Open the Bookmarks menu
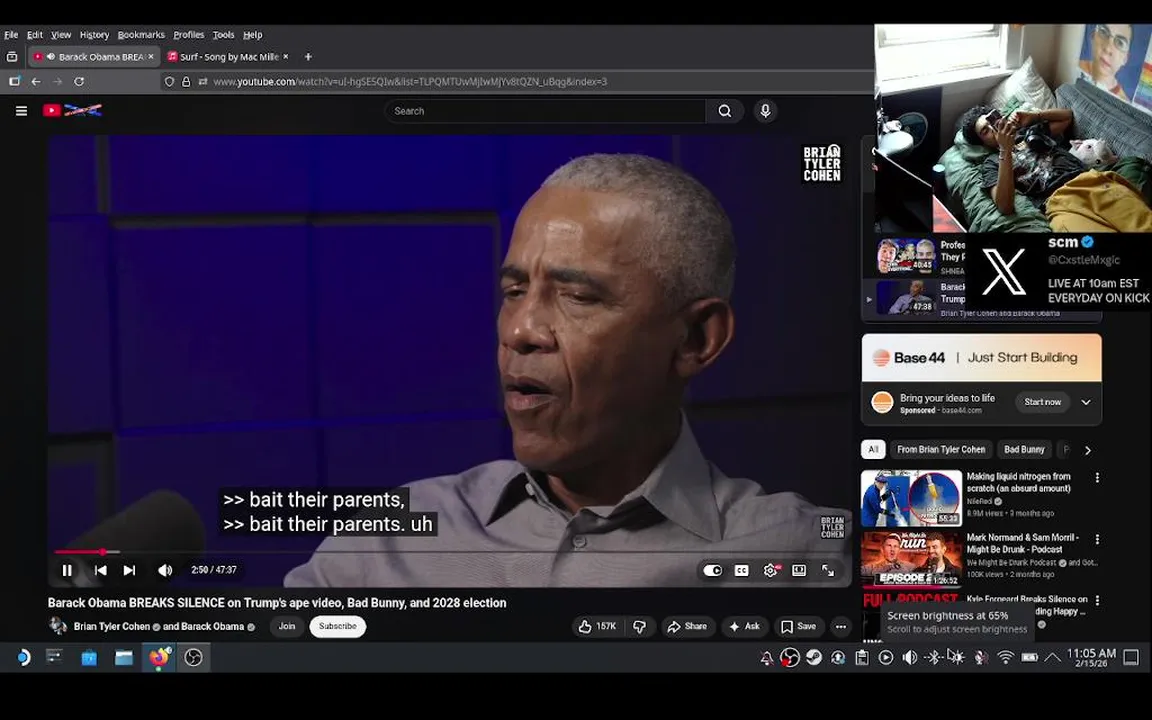This screenshot has width=1152, height=720. pyautogui.click(x=141, y=35)
